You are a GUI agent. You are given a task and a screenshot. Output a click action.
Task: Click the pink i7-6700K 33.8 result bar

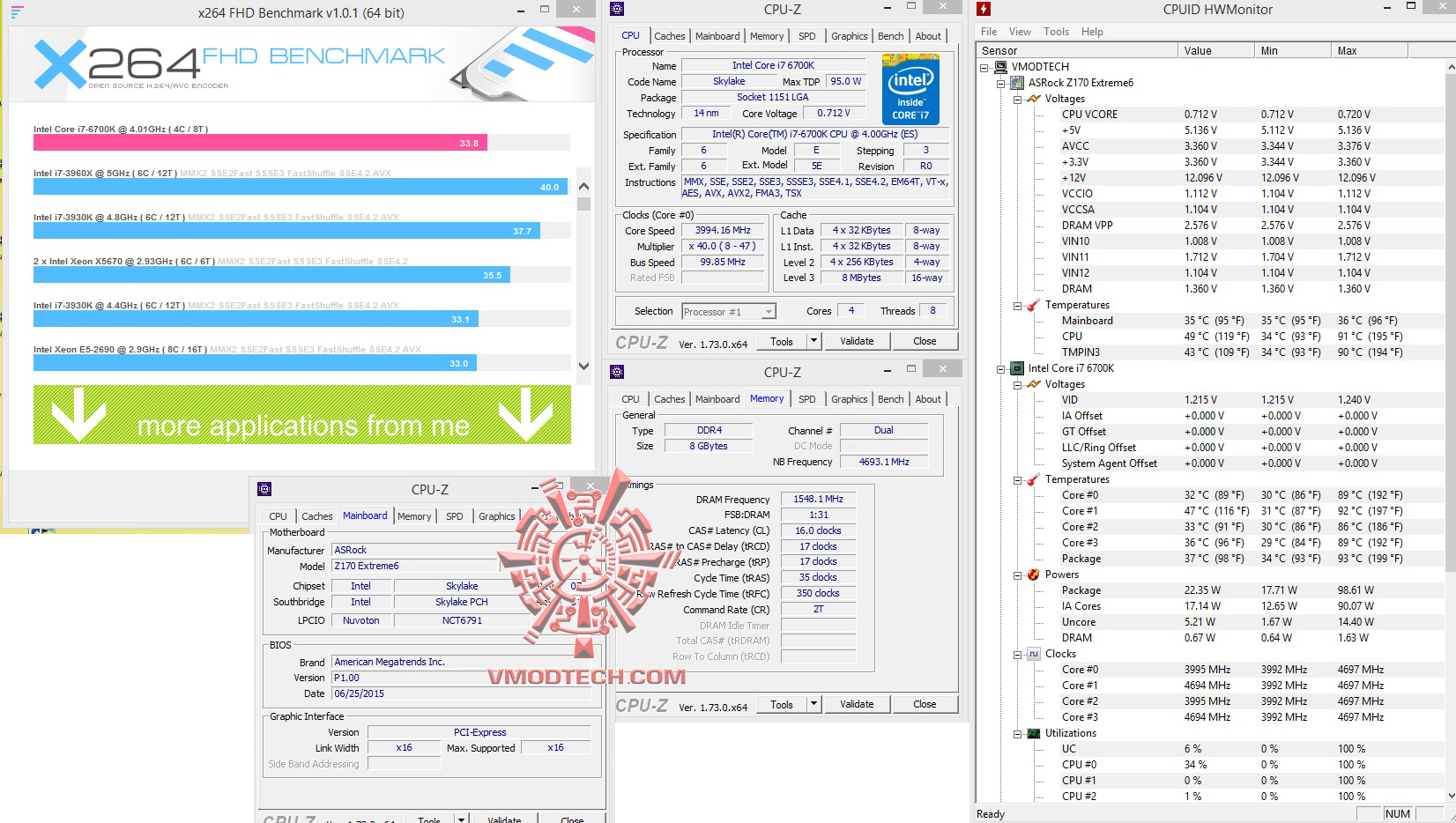coord(260,143)
